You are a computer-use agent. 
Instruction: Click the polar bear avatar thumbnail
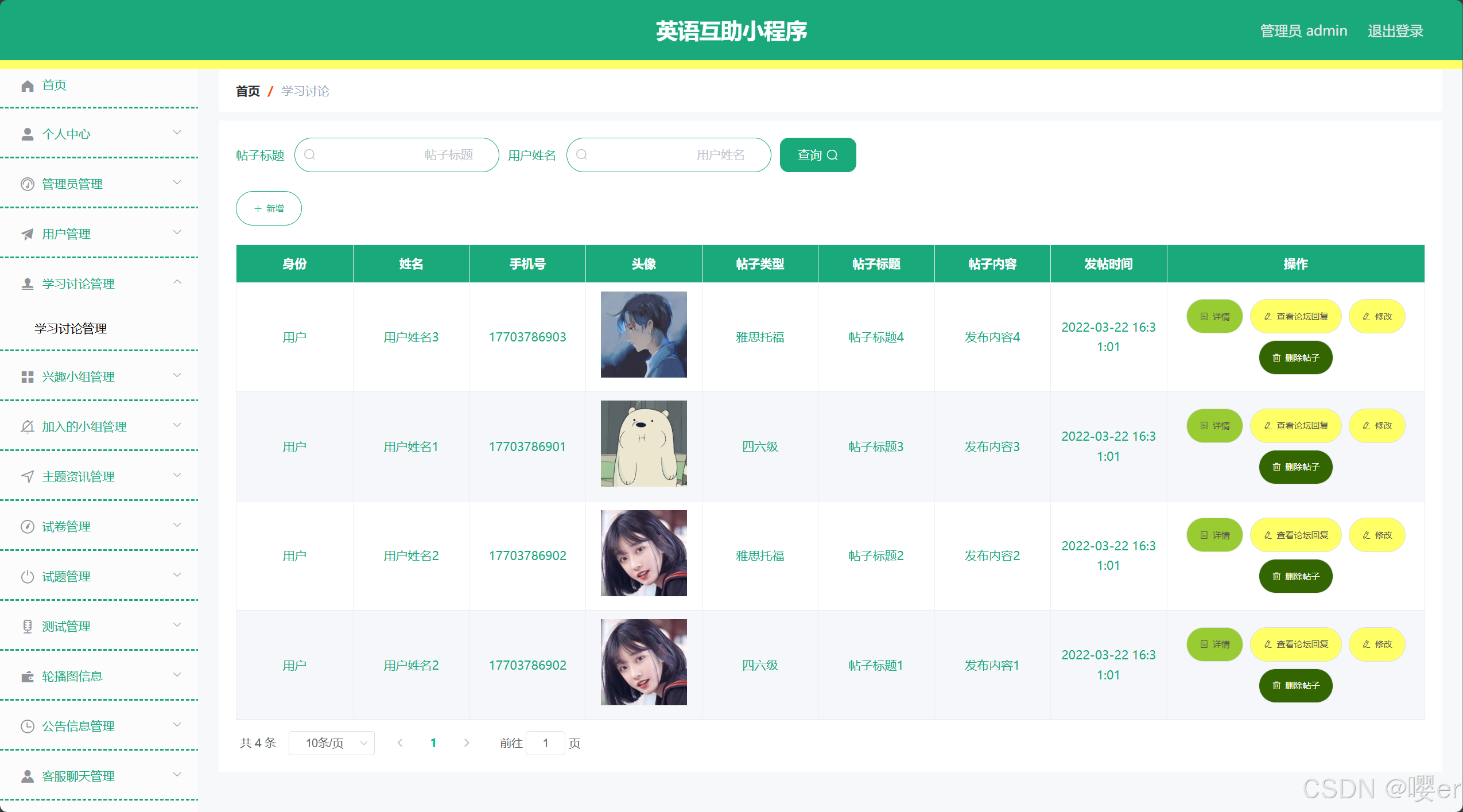(643, 444)
